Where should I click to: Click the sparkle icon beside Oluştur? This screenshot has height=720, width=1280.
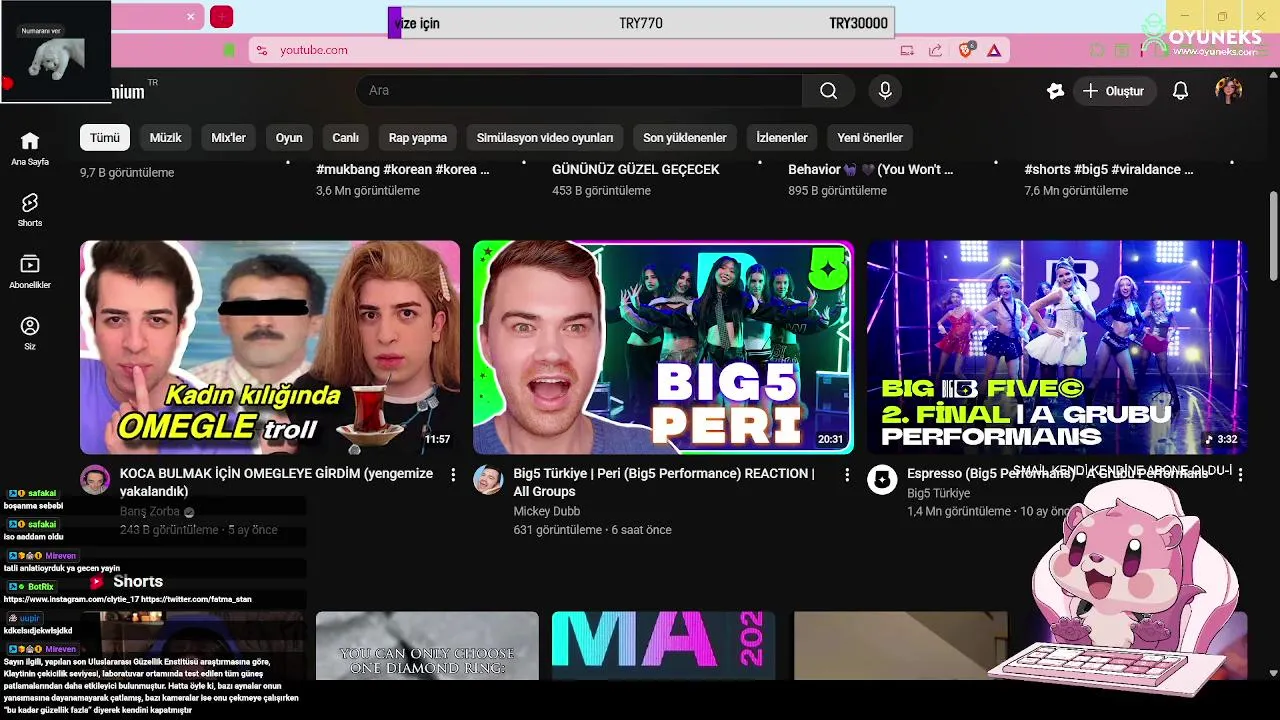click(1055, 91)
